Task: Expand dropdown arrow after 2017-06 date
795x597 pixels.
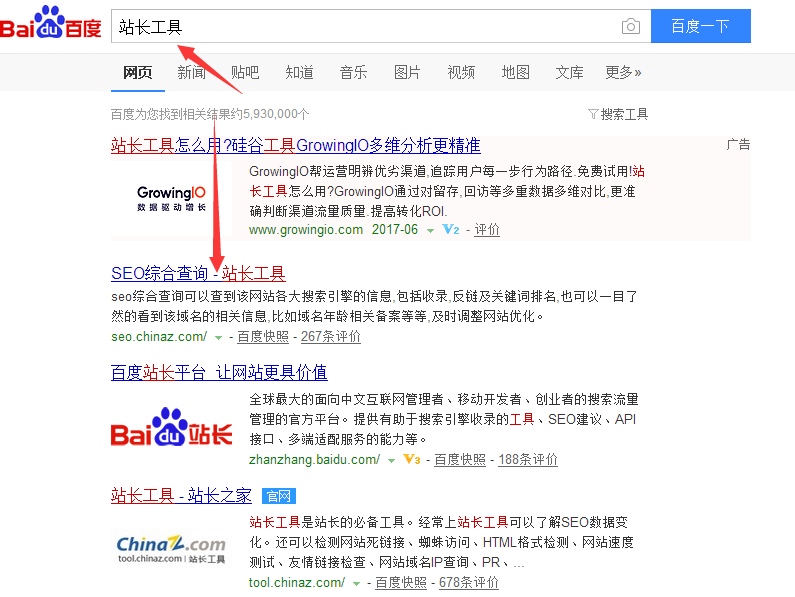Action: [430, 231]
